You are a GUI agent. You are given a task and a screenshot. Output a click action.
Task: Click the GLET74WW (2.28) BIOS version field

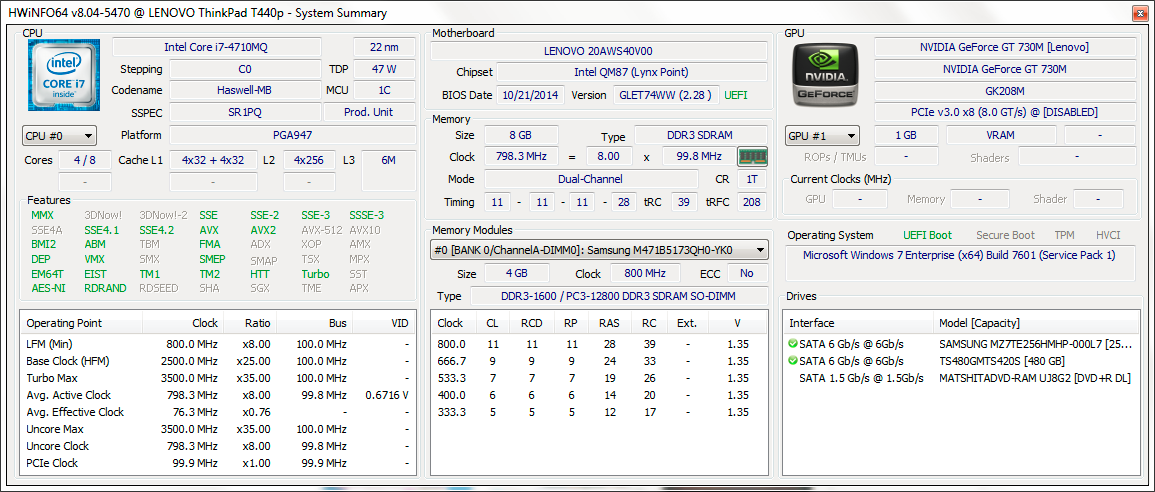tap(665, 95)
